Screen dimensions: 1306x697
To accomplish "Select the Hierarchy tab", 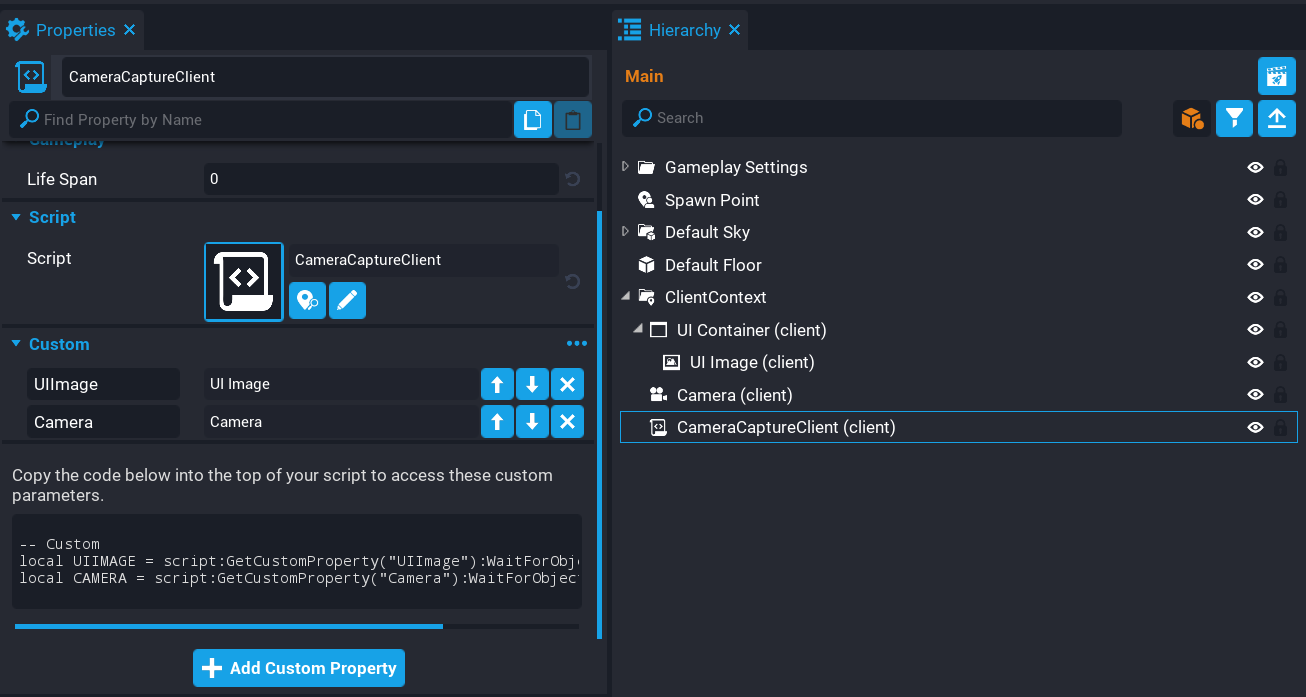I will click(684, 30).
